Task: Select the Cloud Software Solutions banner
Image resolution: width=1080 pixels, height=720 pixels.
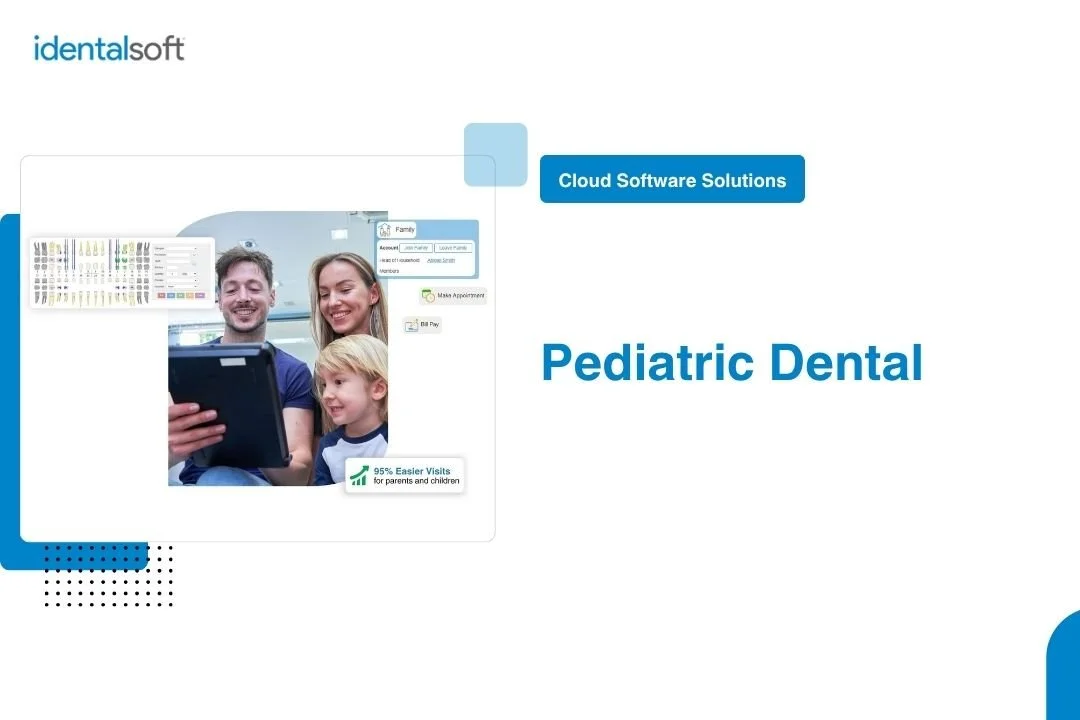Action: pyautogui.click(x=672, y=179)
